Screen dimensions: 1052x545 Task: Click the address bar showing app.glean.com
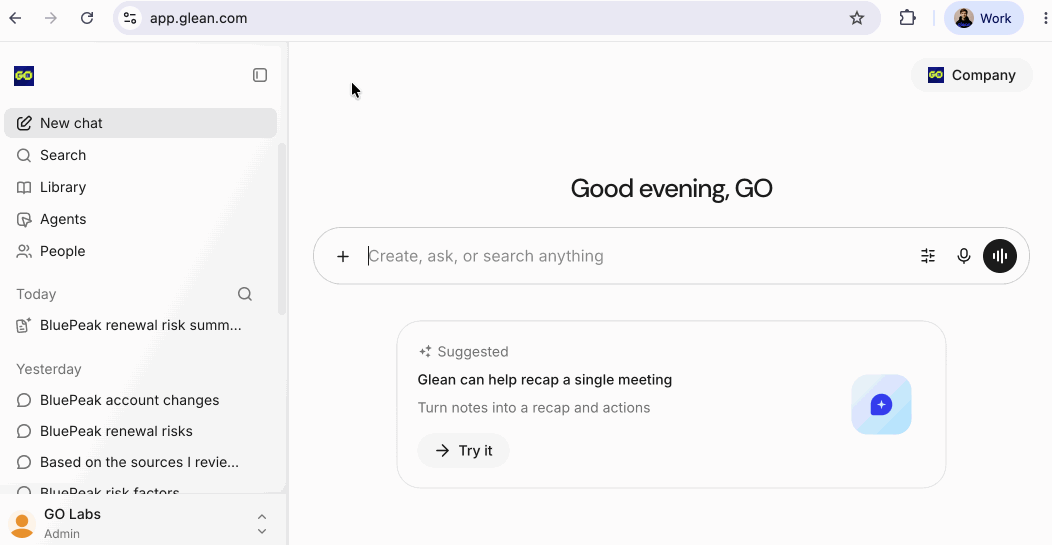tap(496, 18)
